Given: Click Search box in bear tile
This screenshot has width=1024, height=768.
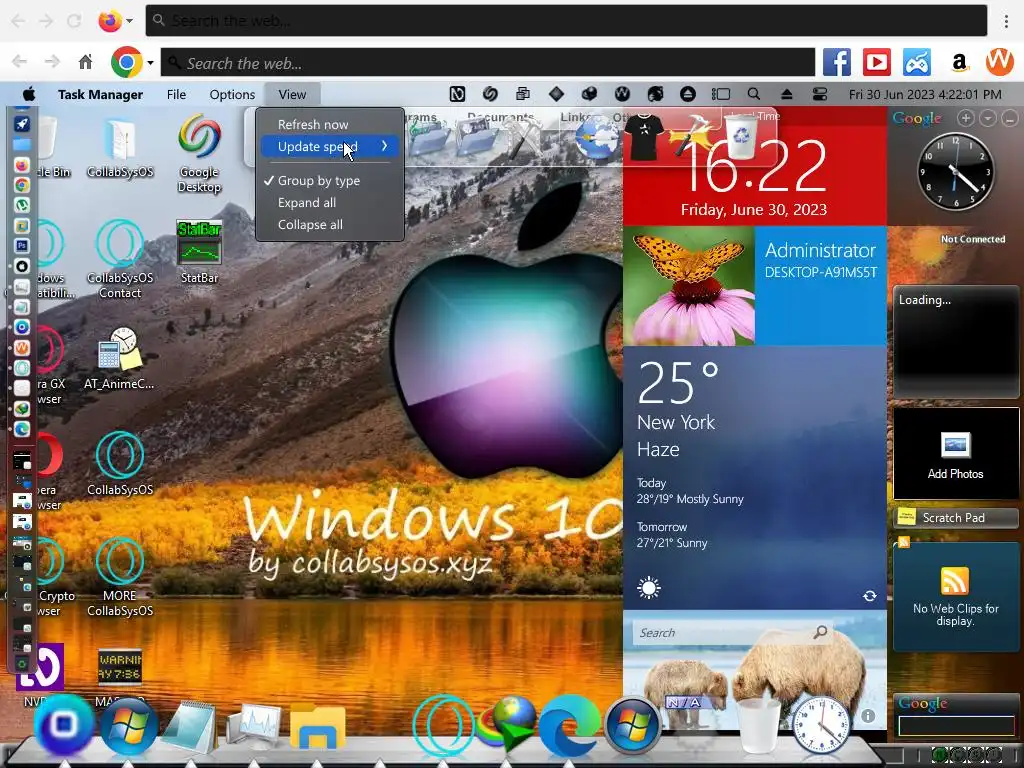Looking at the screenshot, I should (731, 632).
